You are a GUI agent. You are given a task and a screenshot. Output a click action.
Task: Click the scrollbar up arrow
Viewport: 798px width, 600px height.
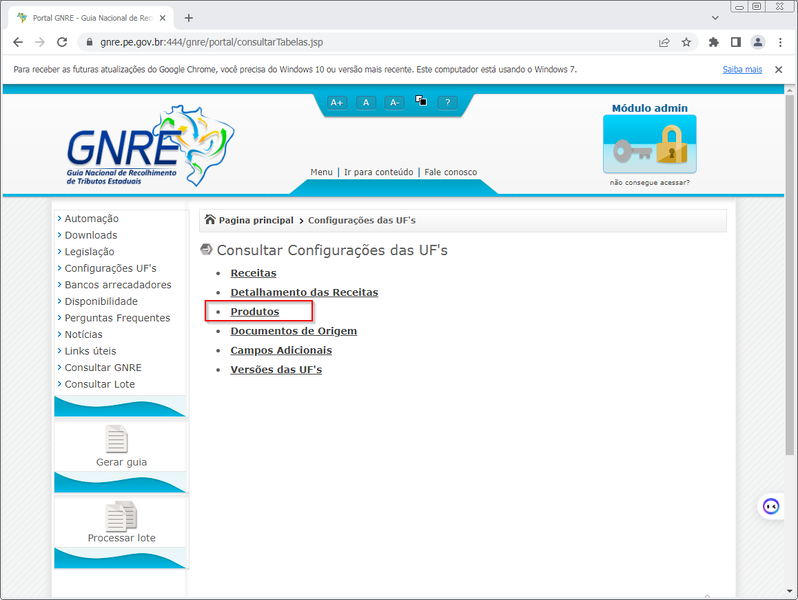[789, 90]
